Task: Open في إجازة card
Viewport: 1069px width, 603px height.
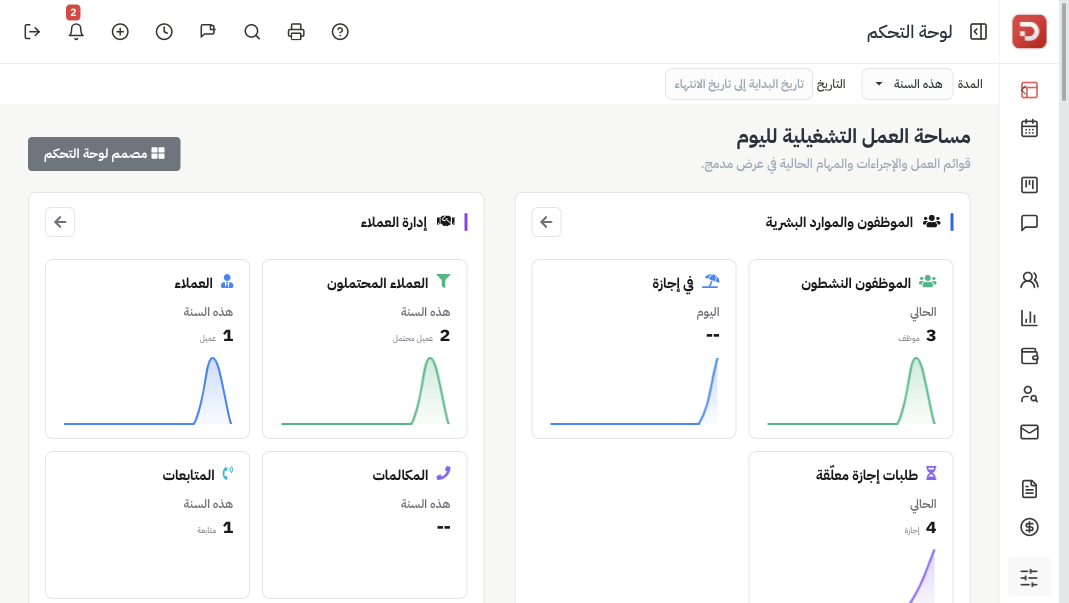Action: (634, 349)
